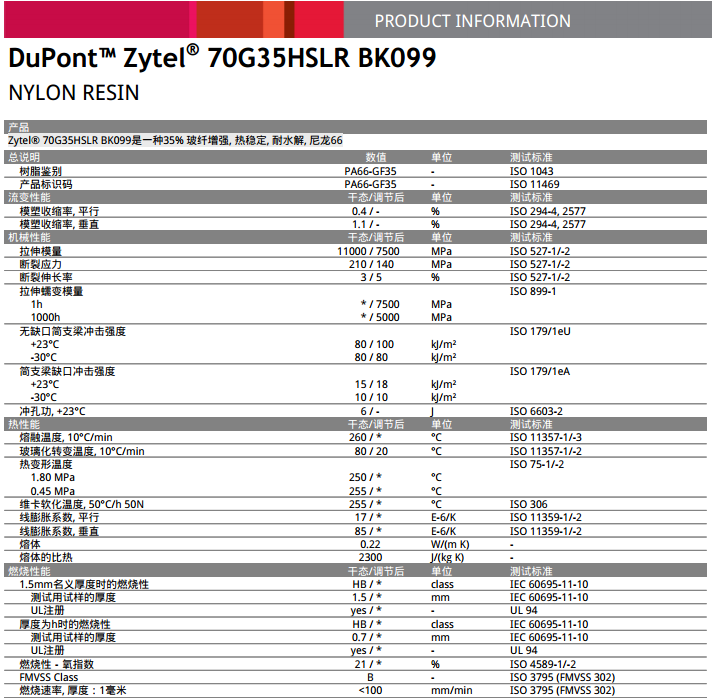The image size is (712, 698).
Task: Click the 3 / 5 elongation value
Action: (371, 277)
